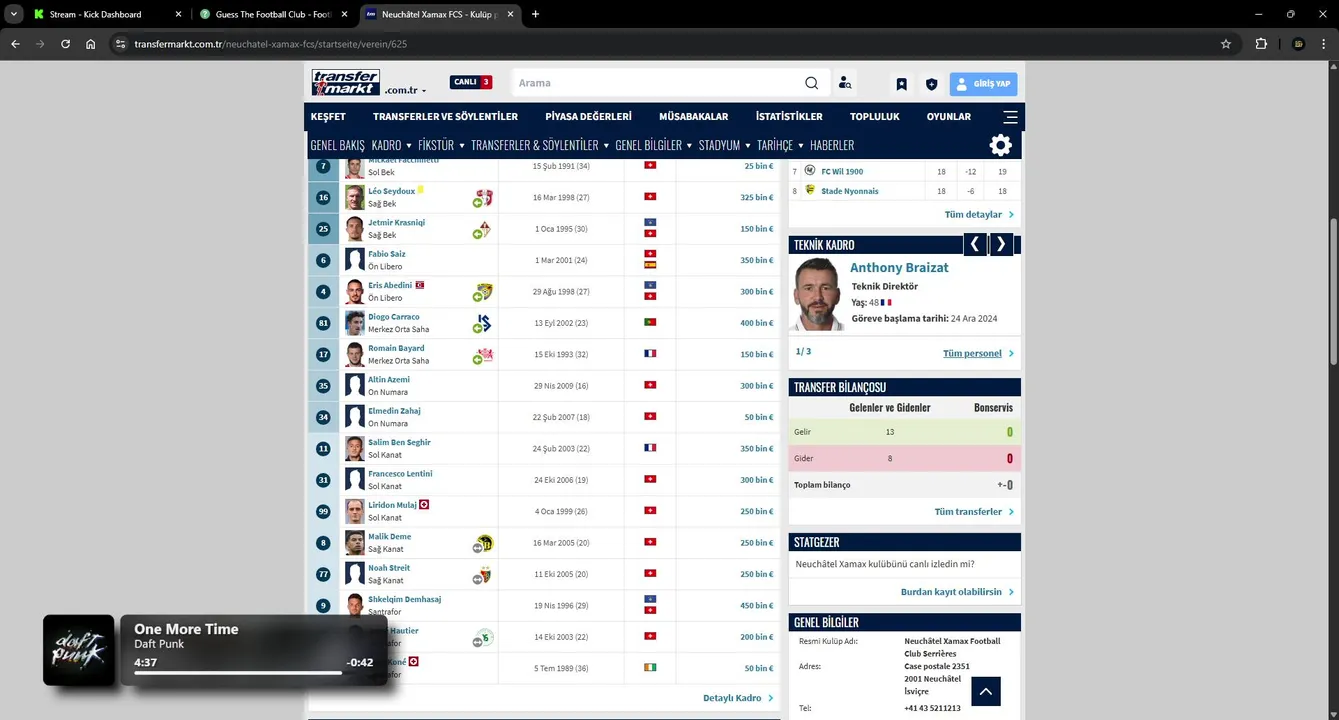
Task: Expand the Stadyum submenu arrow
Action: [x=748, y=146]
